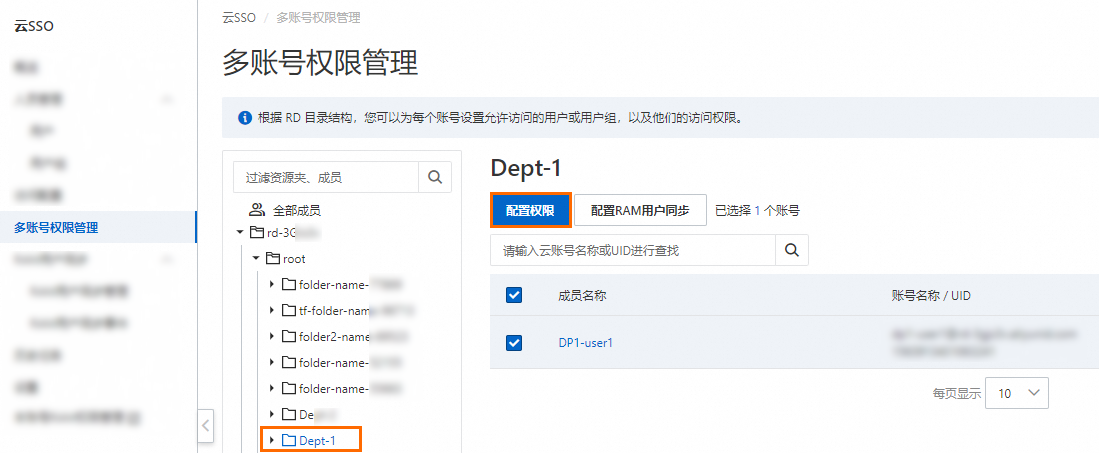Click the 过滤资源夹、成员 filter input

(x=326, y=177)
